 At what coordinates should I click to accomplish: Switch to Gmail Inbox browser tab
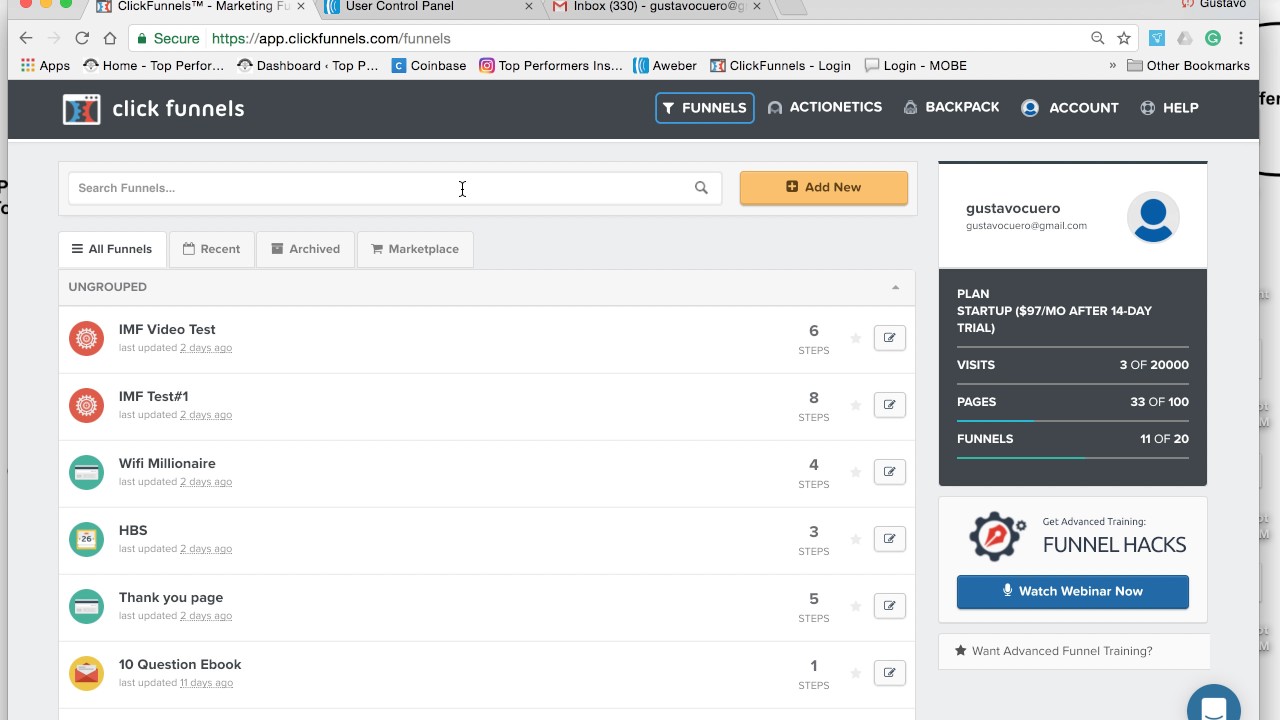tap(656, 6)
